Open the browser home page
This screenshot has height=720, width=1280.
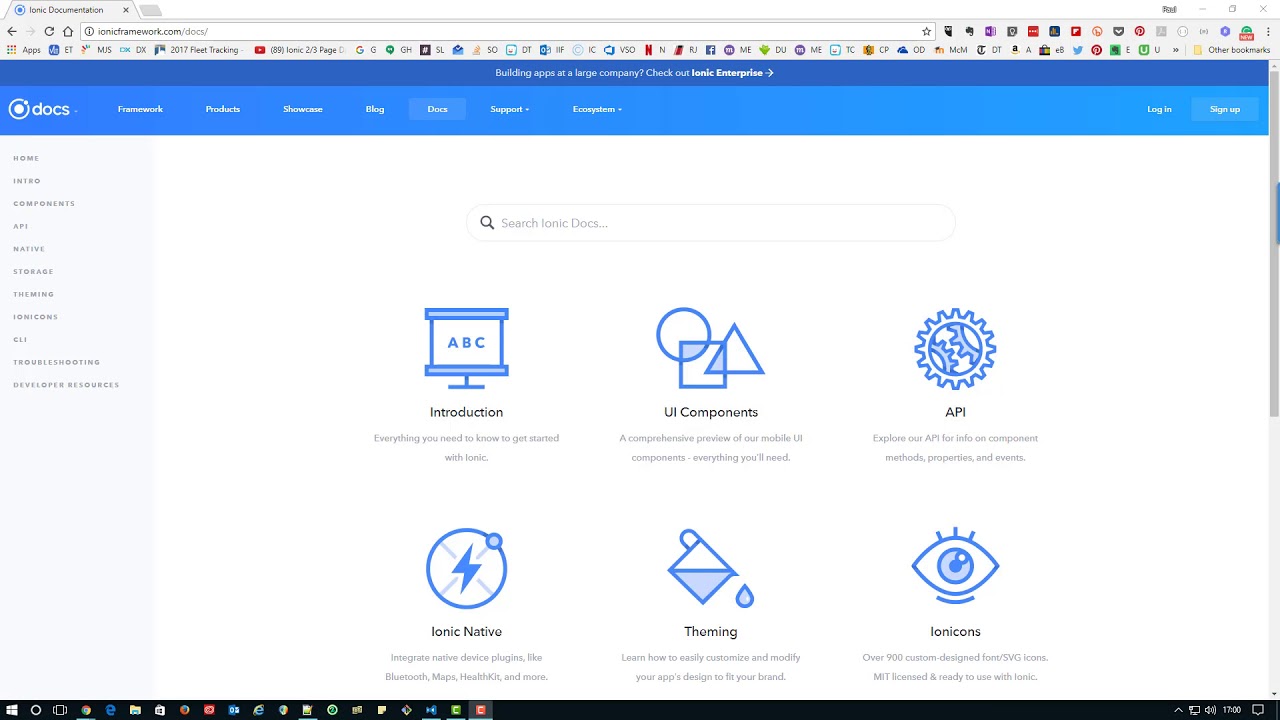[x=68, y=31]
